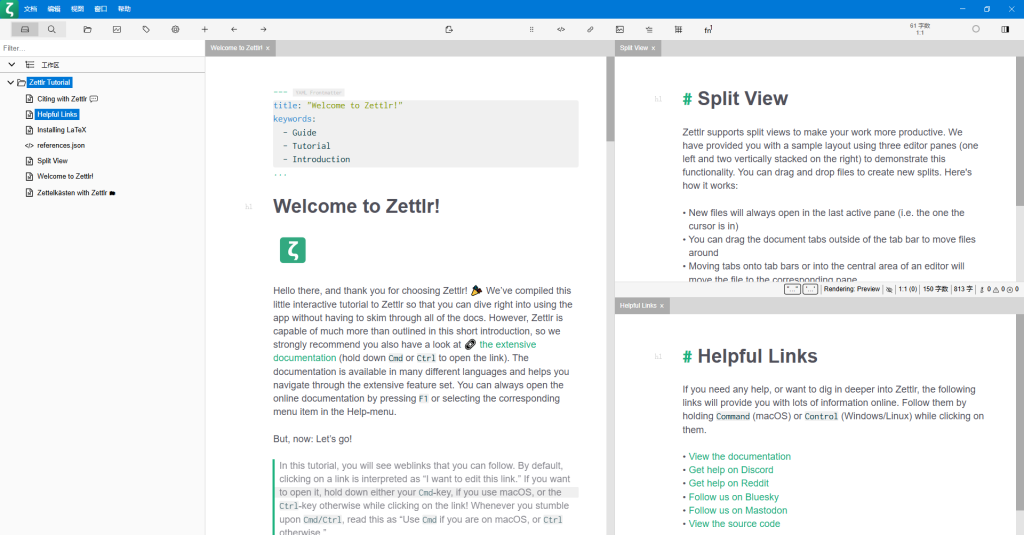The height and width of the screenshot is (535, 1024).
Task: Create new file with plus icon
Action: pyautogui.click(x=204, y=29)
